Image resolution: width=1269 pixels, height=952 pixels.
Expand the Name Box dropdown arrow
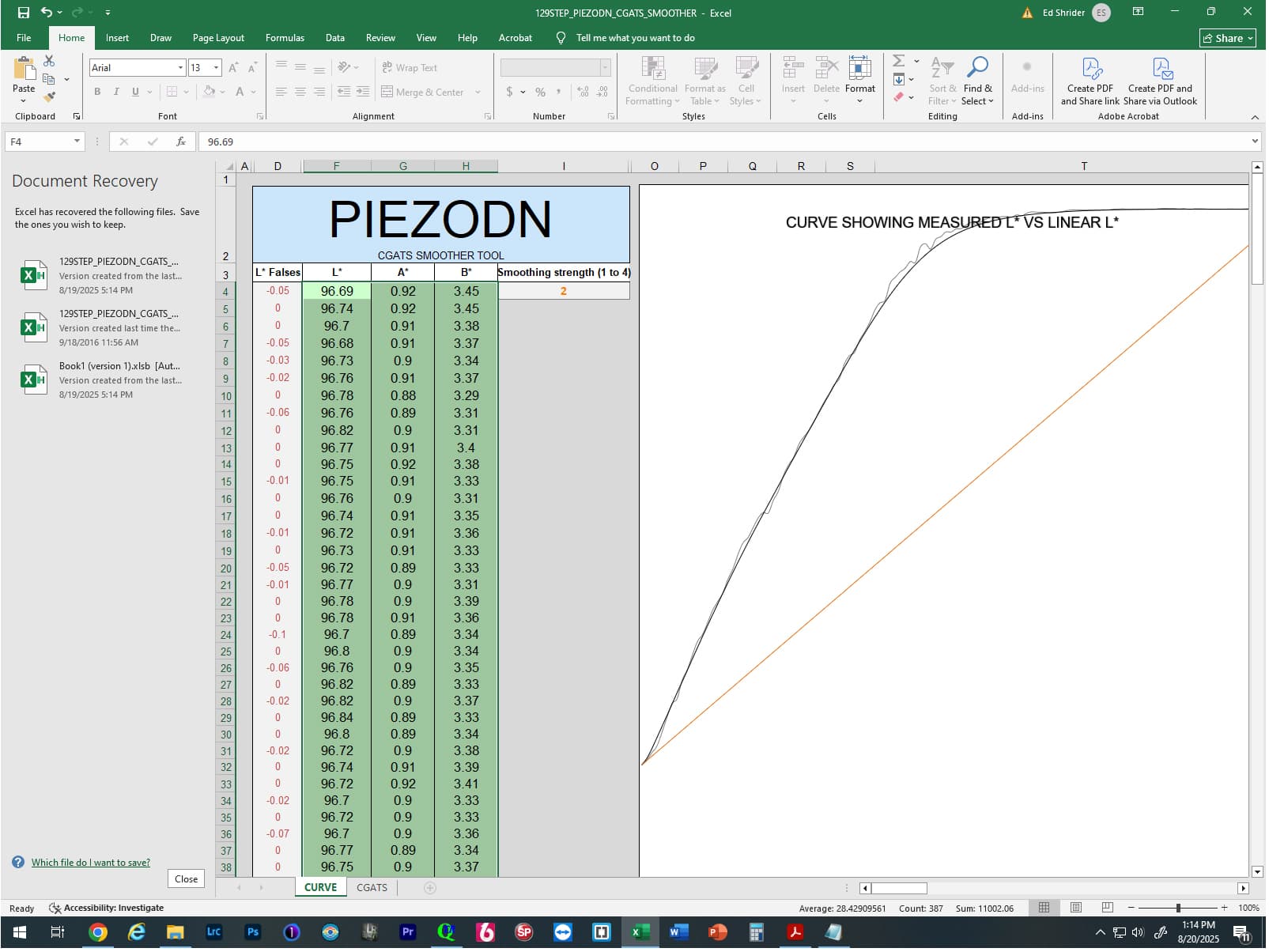click(x=77, y=142)
